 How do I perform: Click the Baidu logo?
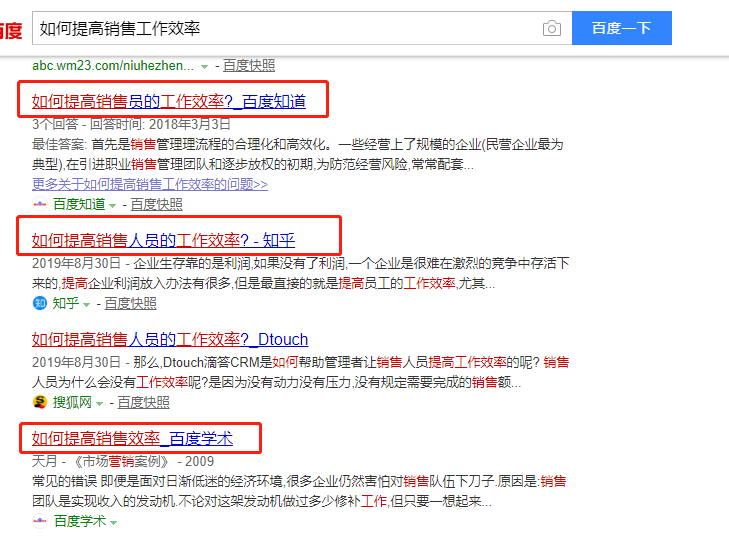(10, 30)
